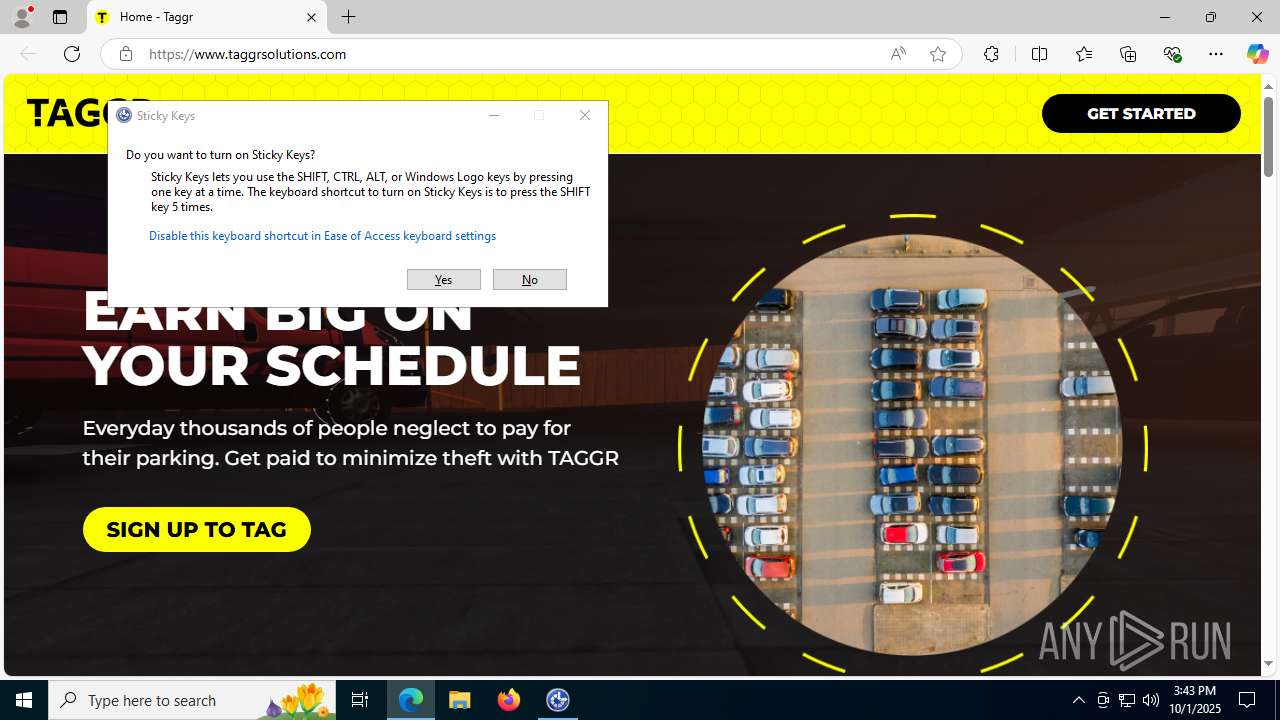The image size is (1280, 720).
Task: Open Collections icon in toolbar
Action: (x=1128, y=54)
